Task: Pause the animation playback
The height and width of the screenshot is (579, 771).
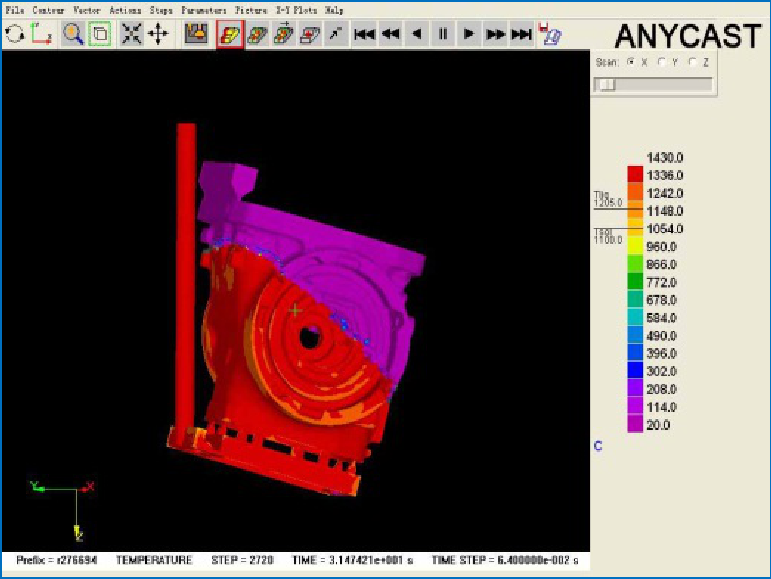Action: point(443,34)
